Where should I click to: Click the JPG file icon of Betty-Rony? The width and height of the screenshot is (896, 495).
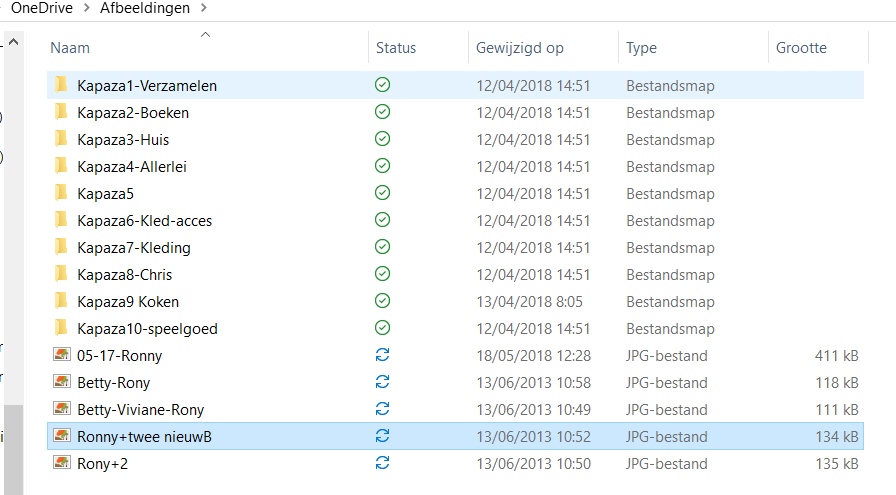[x=62, y=381]
